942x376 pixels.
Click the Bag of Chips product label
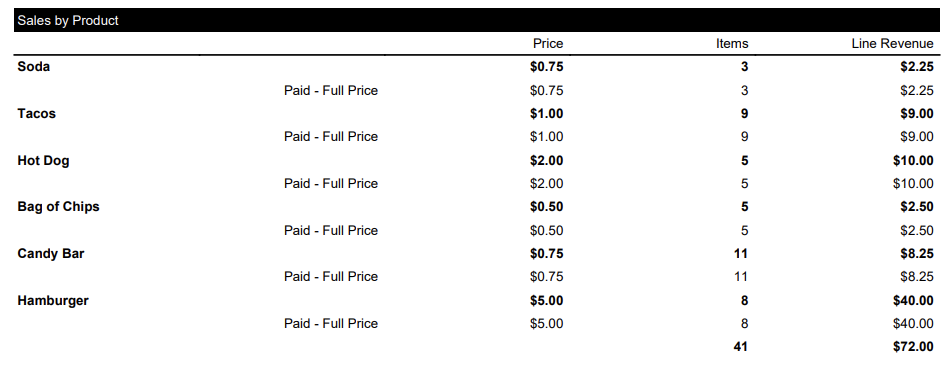pos(58,207)
